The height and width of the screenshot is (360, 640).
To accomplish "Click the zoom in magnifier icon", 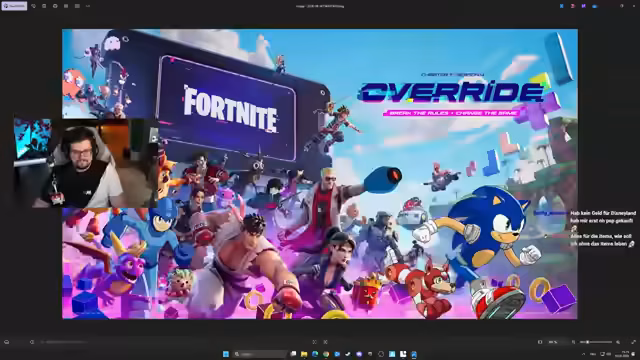I will [618, 342].
